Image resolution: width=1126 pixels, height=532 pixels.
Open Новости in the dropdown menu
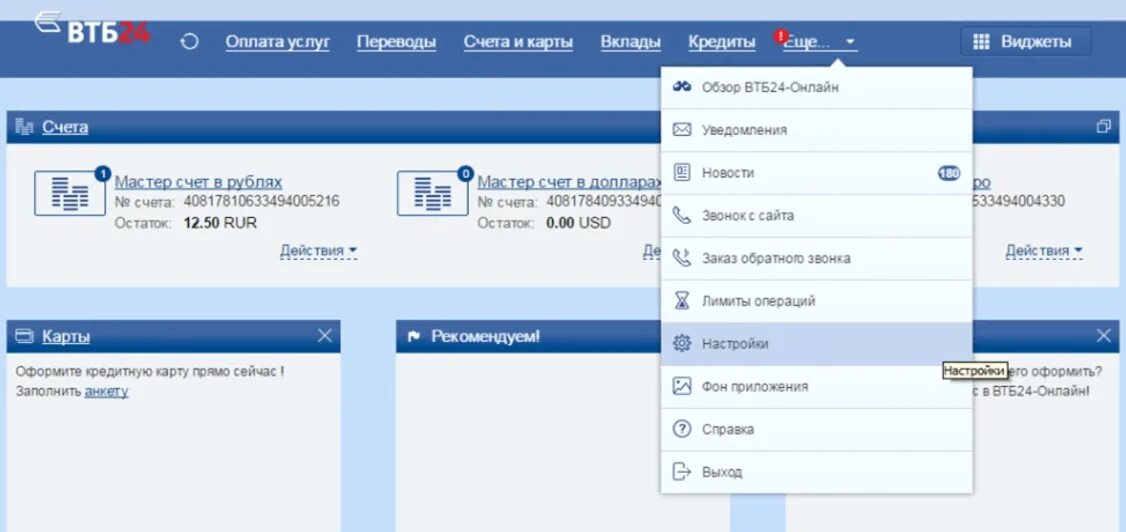pos(816,173)
